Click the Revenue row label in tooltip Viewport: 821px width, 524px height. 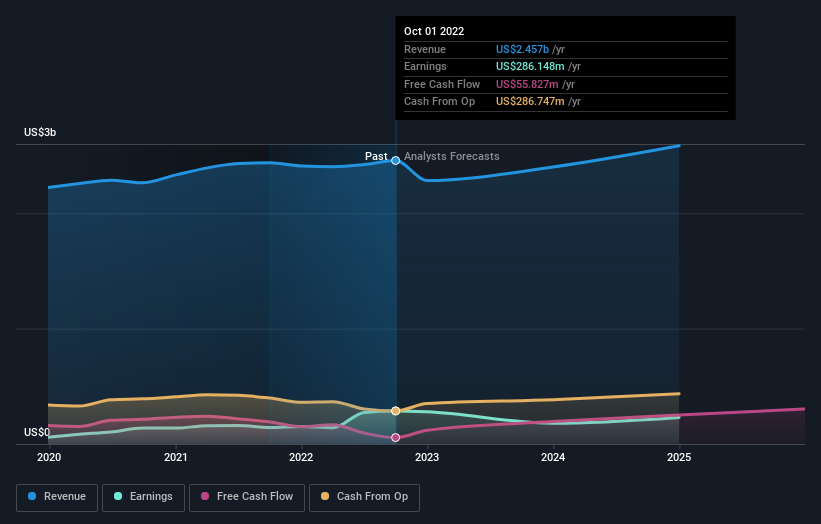(x=425, y=49)
